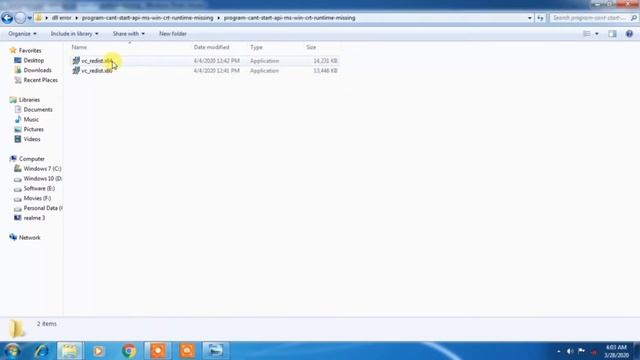Click the last program-cant-start breadcrumb segment
The width and height of the screenshot is (640, 360).
coord(289,18)
